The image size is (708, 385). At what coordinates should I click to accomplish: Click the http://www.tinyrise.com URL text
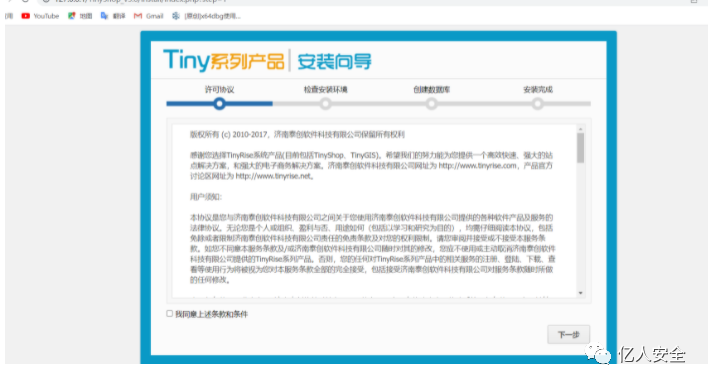tap(477, 166)
